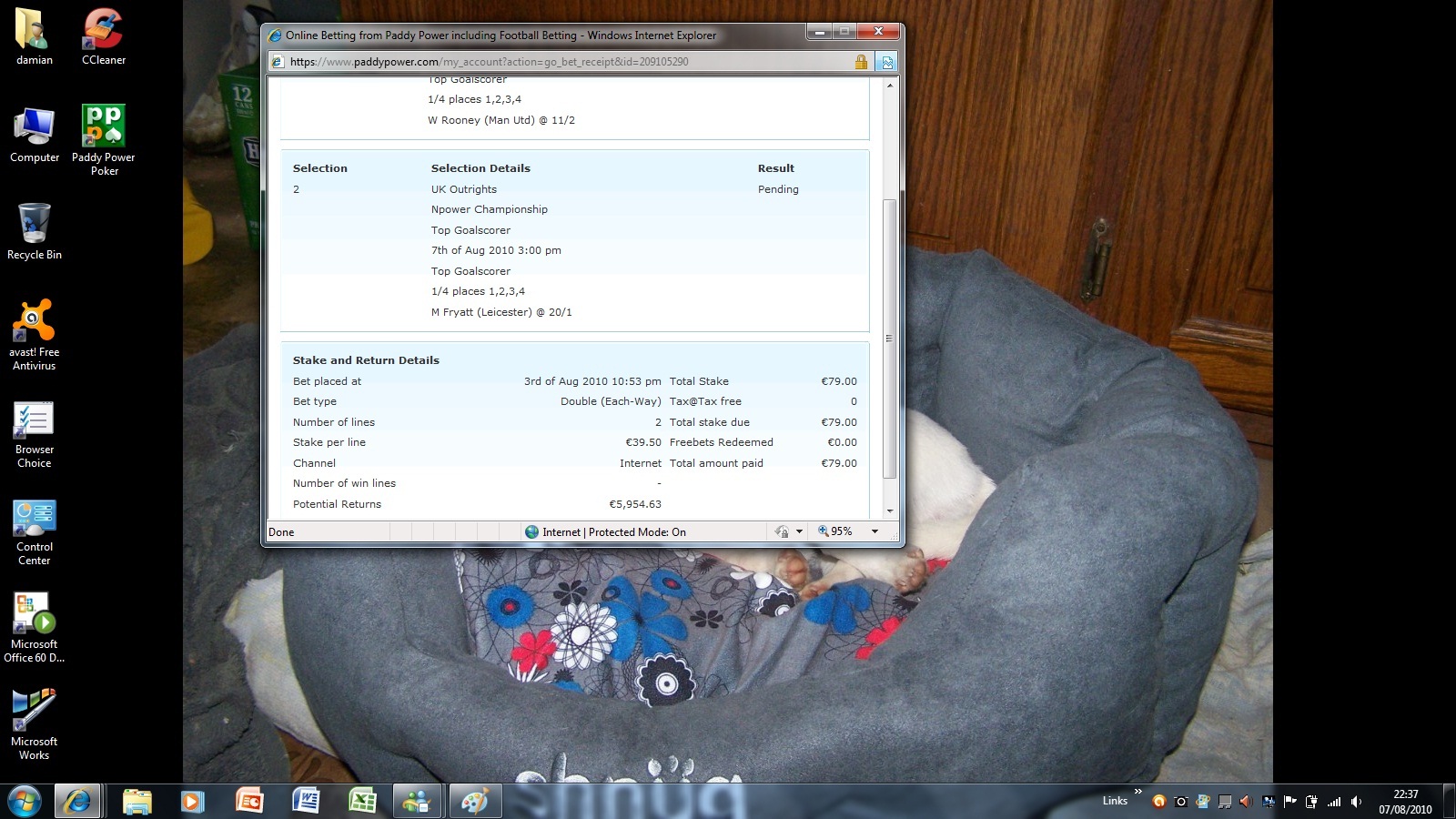Image resolution: width=1456 pixels, height=819 pixels.
Task: Click the Links toolbar label on taskbar
Action: (x=1115, y=801)
